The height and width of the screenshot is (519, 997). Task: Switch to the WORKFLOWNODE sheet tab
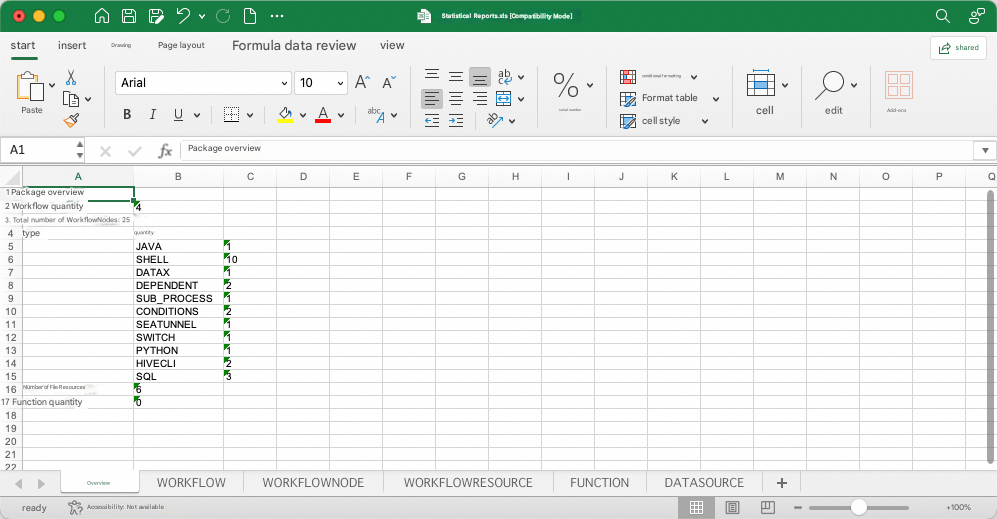click(313, 483)
